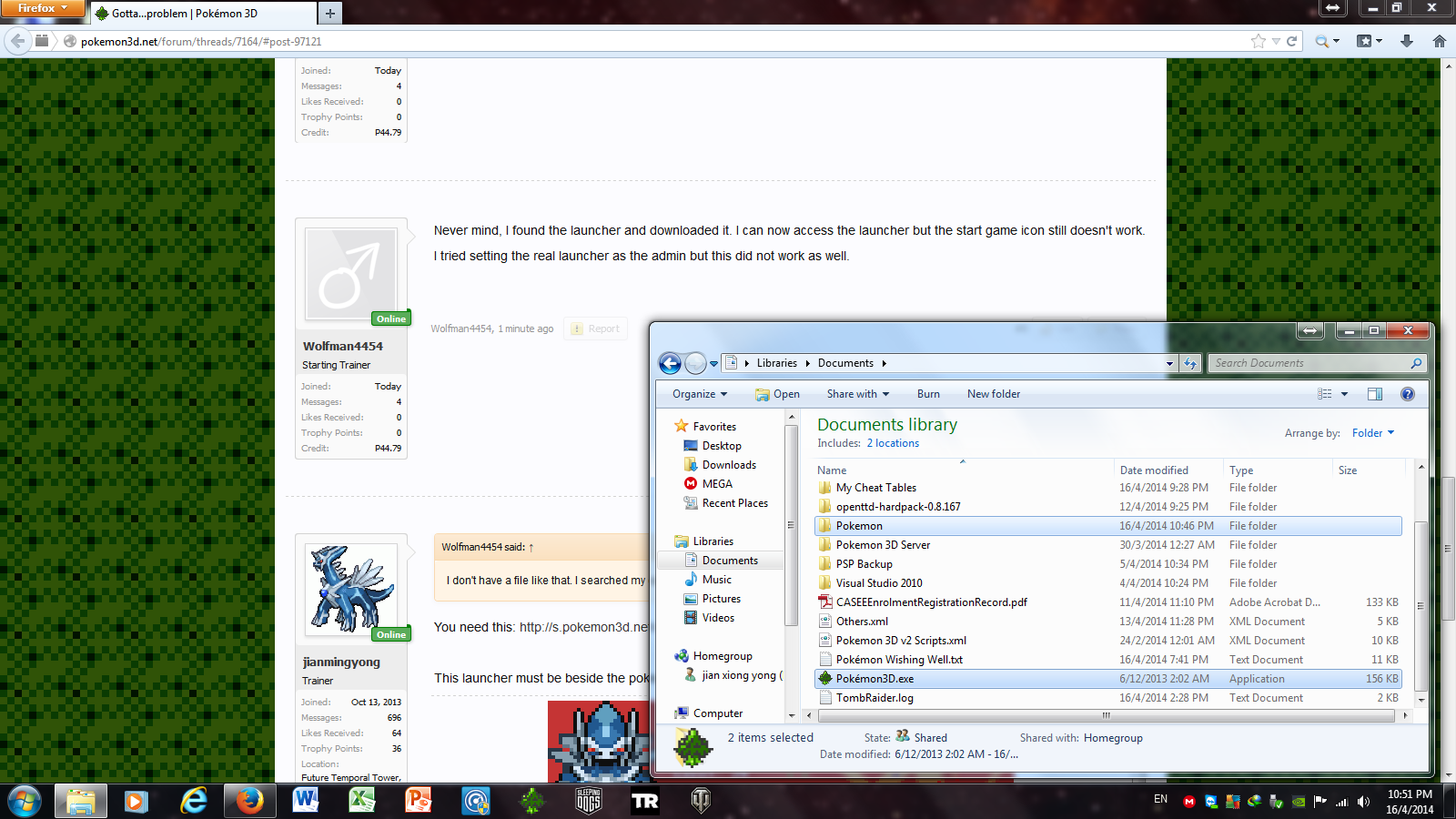Open the Firefox search engine dropdown arrow
The height and width of the screenshot is (819, 1456).
coord(1337,41)
